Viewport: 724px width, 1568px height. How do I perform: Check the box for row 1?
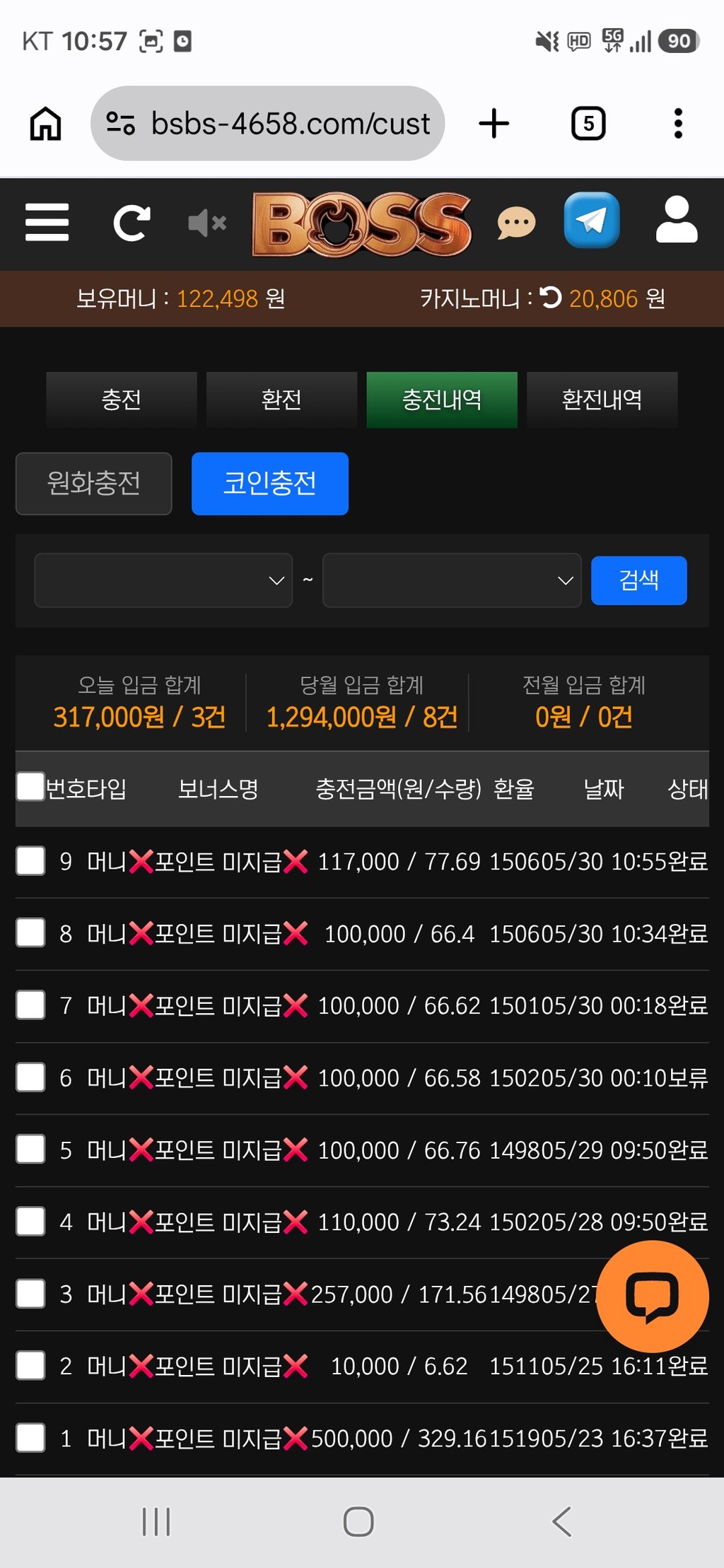(x=30, y=1437)
